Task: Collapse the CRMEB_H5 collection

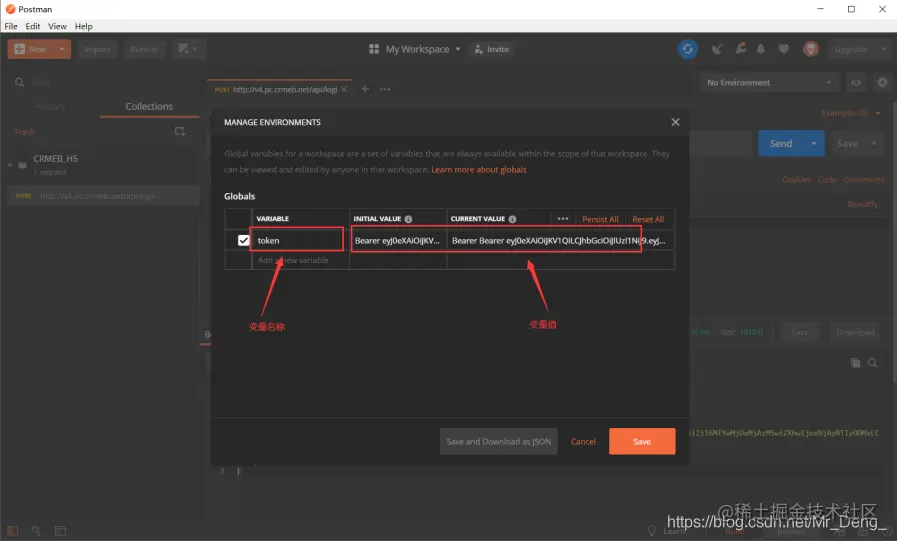Action: click(10, 165)
